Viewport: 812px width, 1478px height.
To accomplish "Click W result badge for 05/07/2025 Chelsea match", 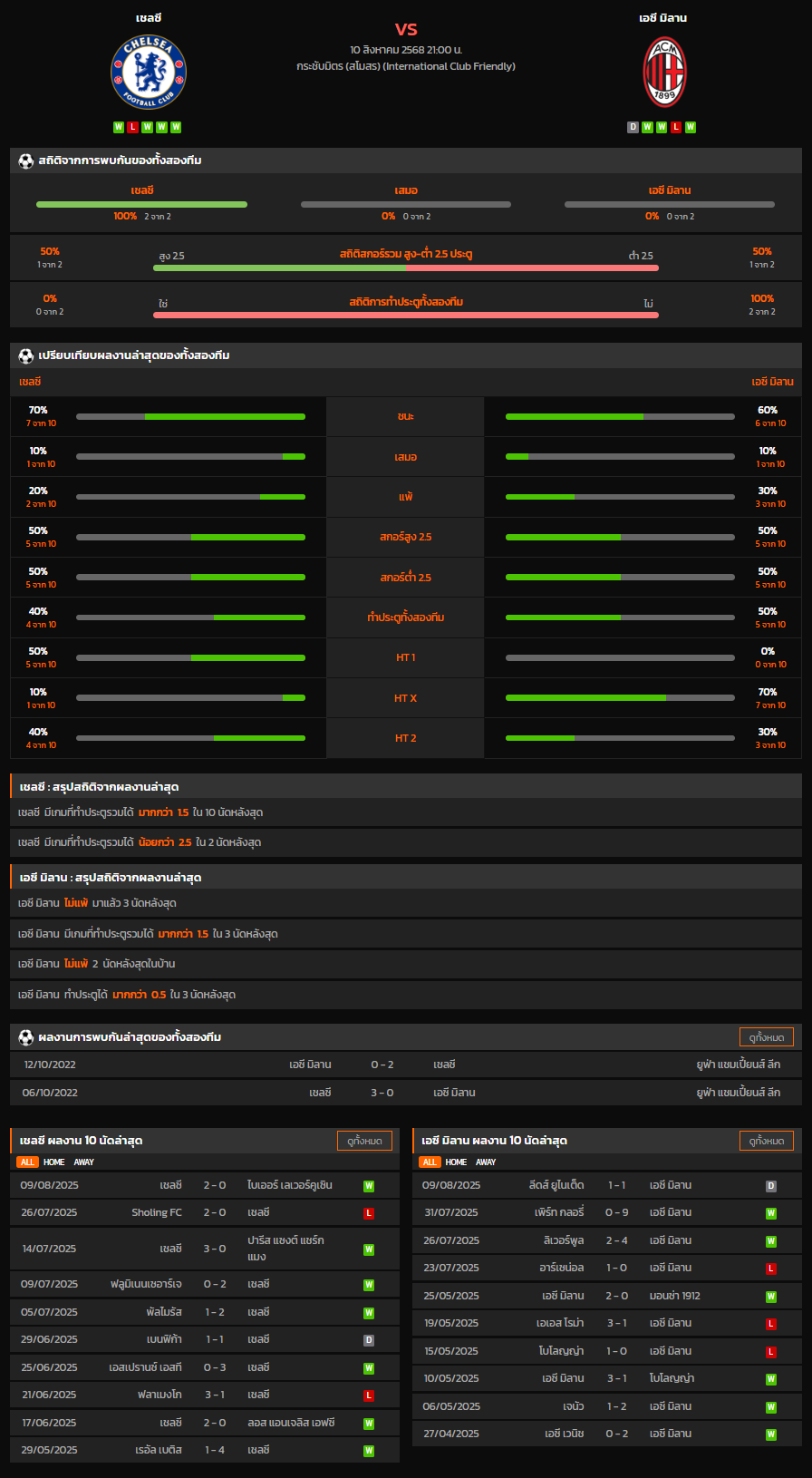I will point(369,1313).
